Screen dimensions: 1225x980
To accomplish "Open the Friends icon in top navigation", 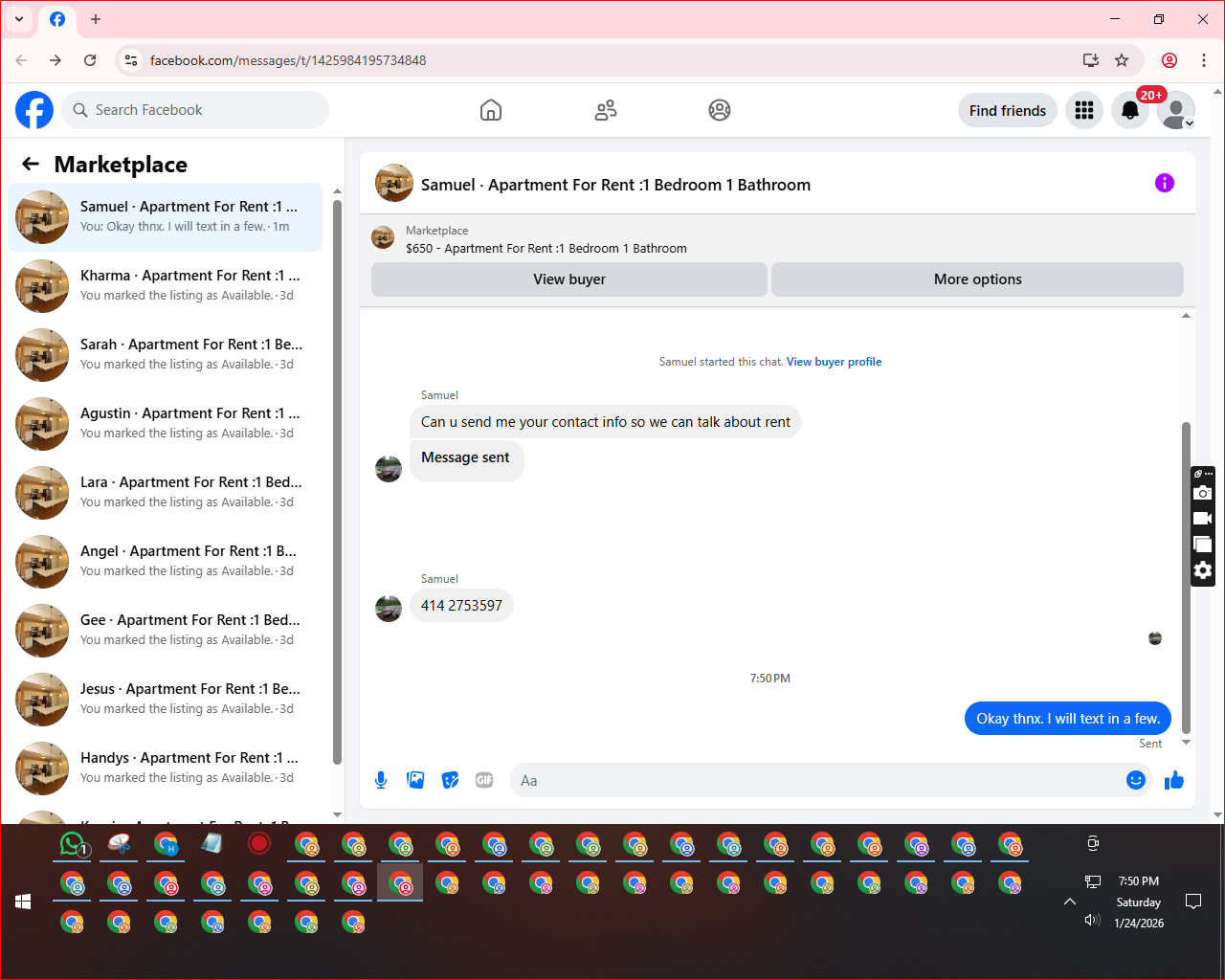I will pyautogui.click(x=606, y=110).
